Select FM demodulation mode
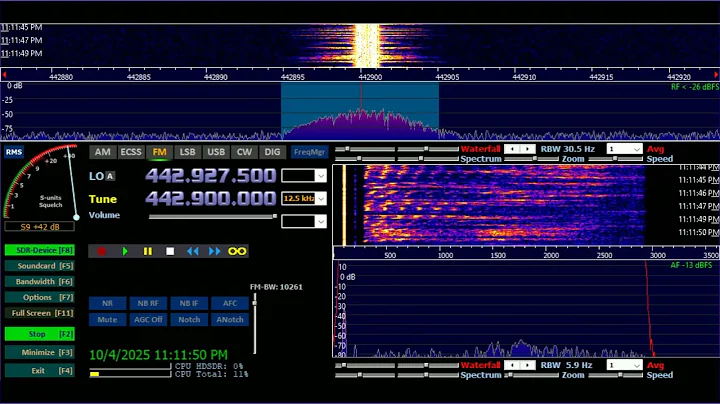This screenshot has width=720, height=404. pos(159,152)
